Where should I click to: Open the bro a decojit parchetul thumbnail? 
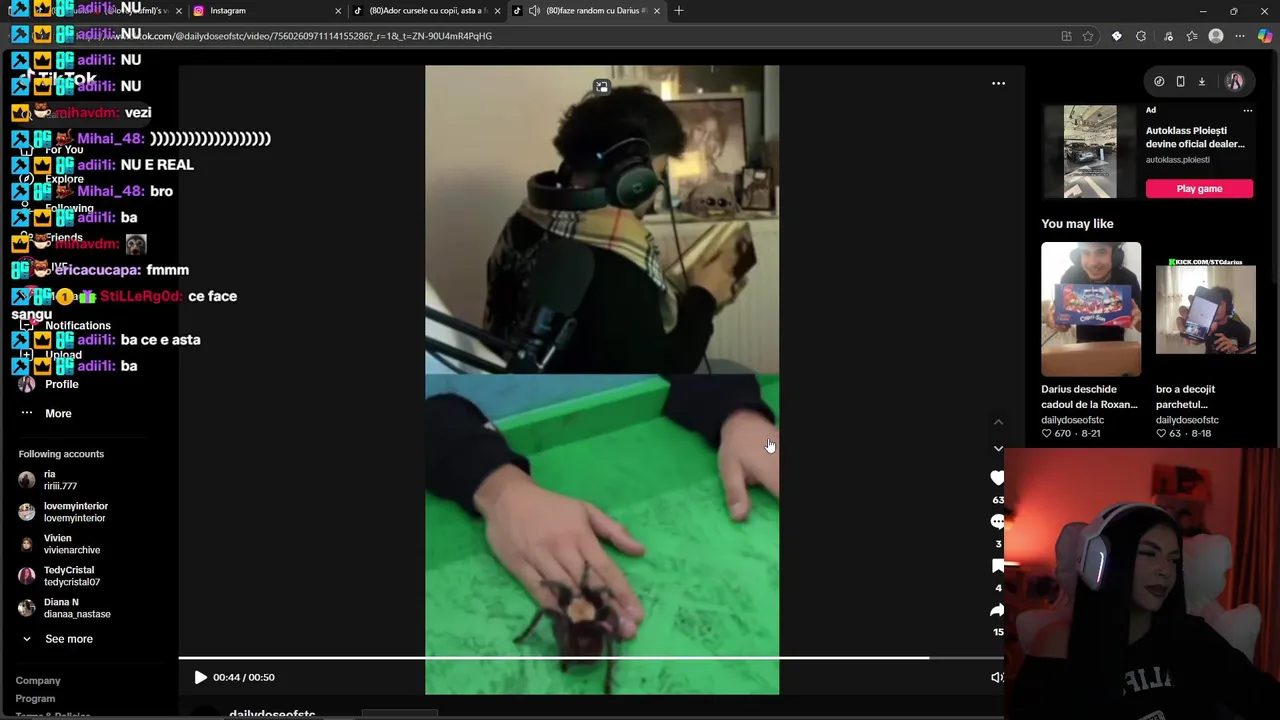(x=1205, y=309)
